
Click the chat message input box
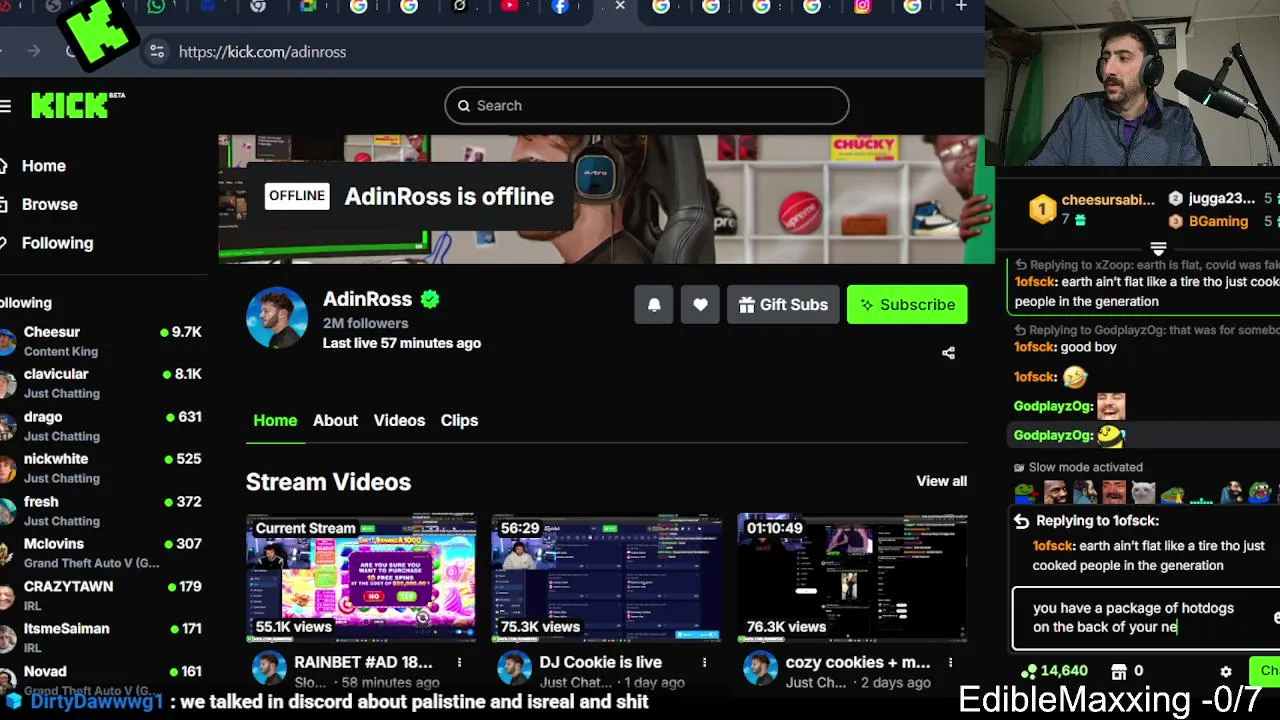coord(1145,617)
